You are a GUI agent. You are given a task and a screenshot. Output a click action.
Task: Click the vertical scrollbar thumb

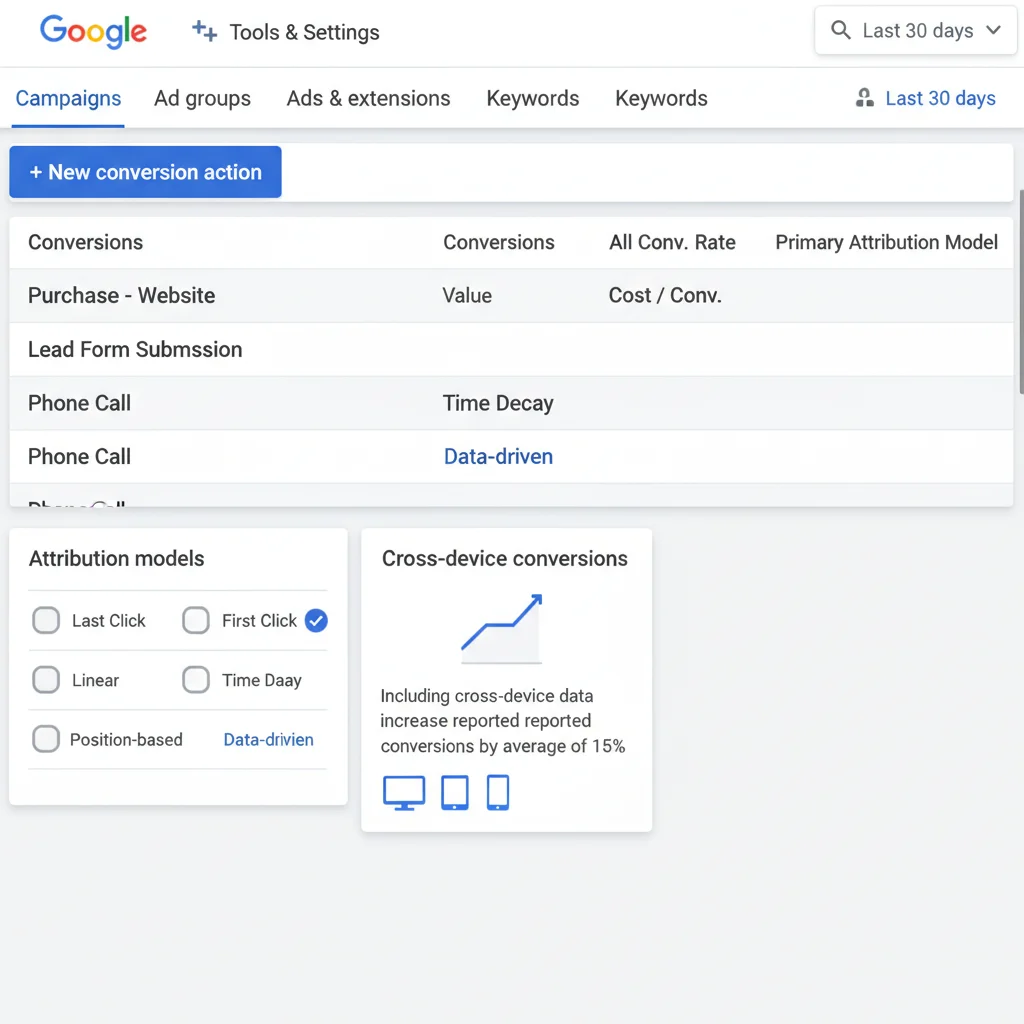[1021, 292]
